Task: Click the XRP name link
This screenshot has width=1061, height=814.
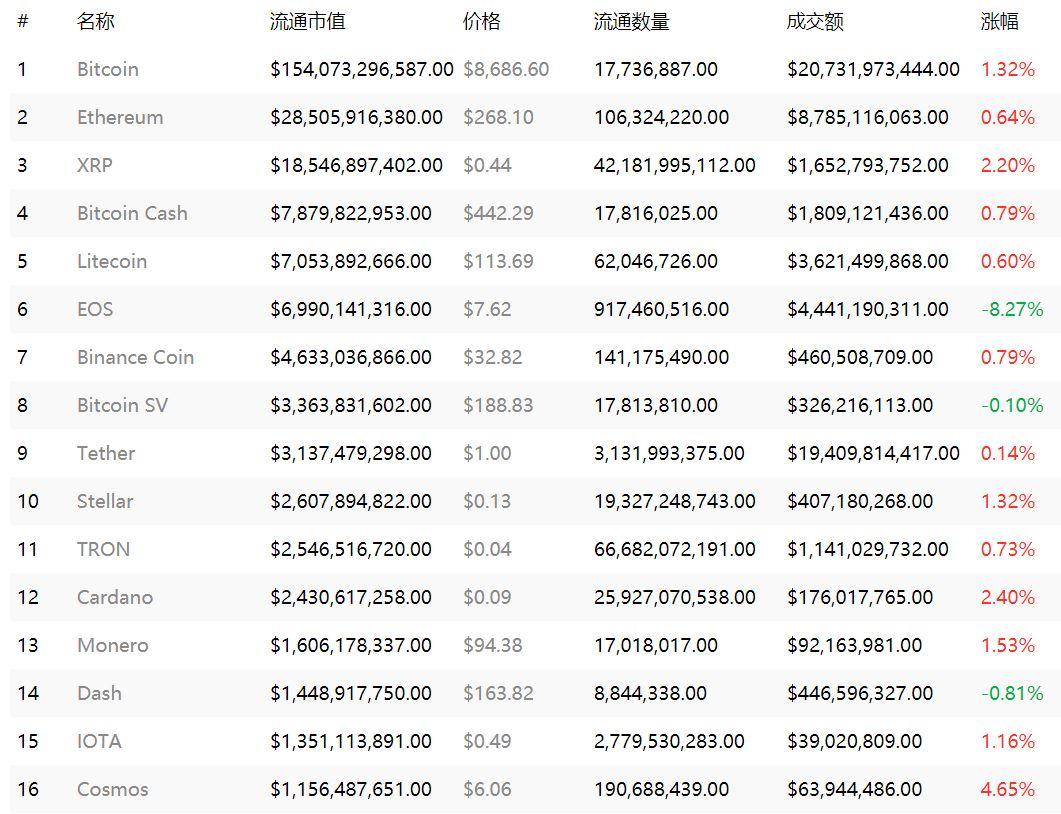Action: [95, 165]
